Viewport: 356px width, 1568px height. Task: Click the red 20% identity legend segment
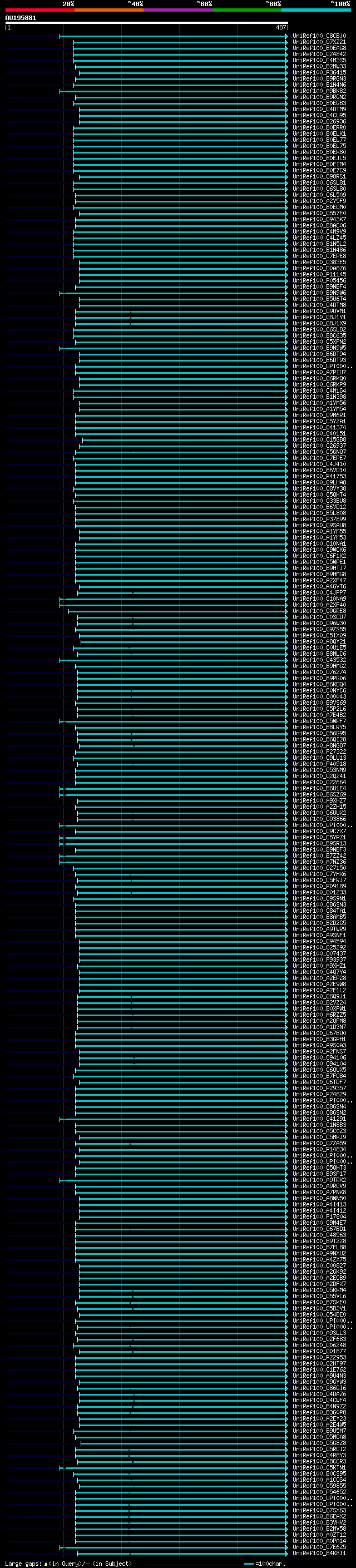point(39,10)
